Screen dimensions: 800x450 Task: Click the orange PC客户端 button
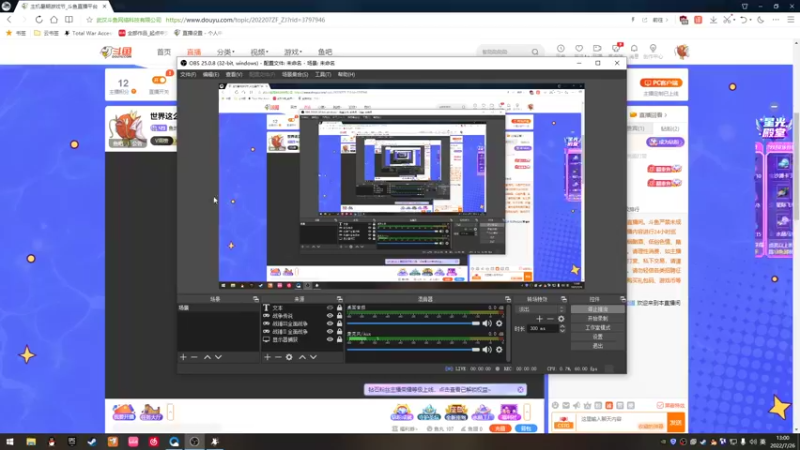click(x=661, y=83)
